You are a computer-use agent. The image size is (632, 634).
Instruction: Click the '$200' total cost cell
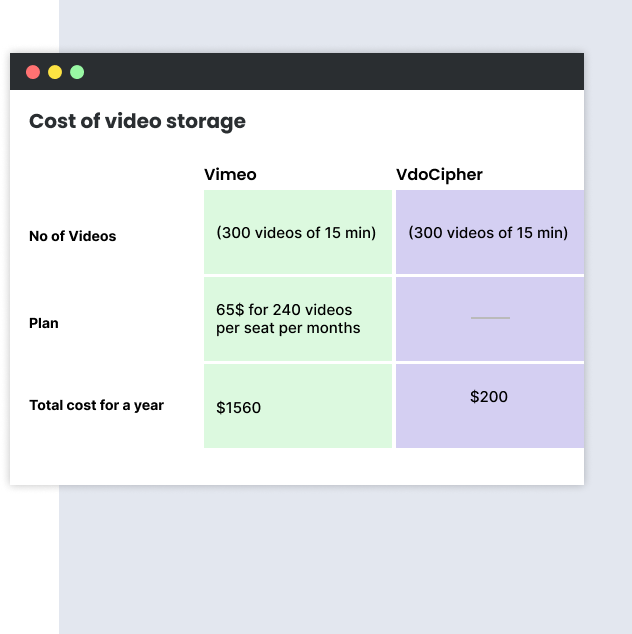point(490,406)
